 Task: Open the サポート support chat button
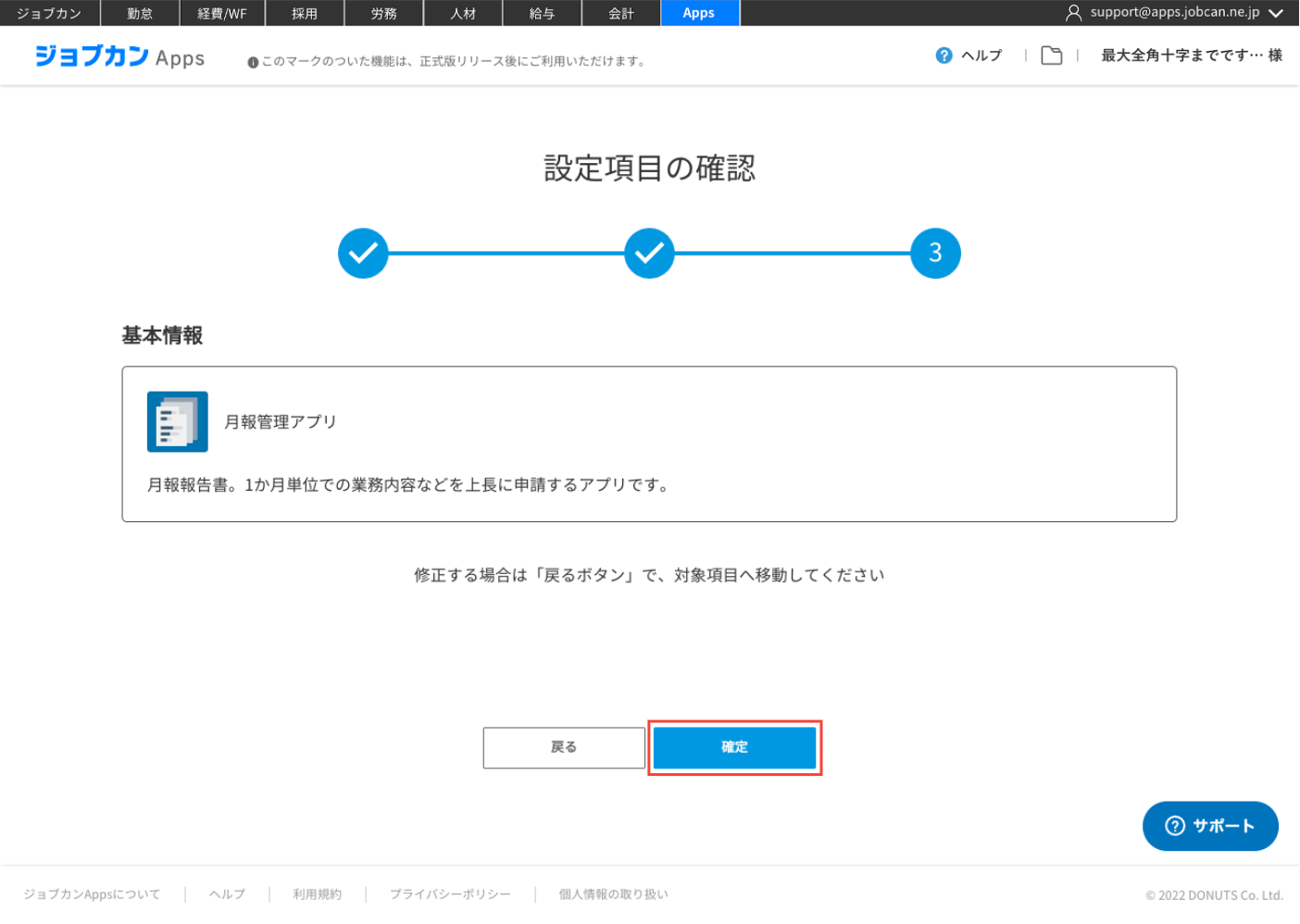pos(1209,826)
